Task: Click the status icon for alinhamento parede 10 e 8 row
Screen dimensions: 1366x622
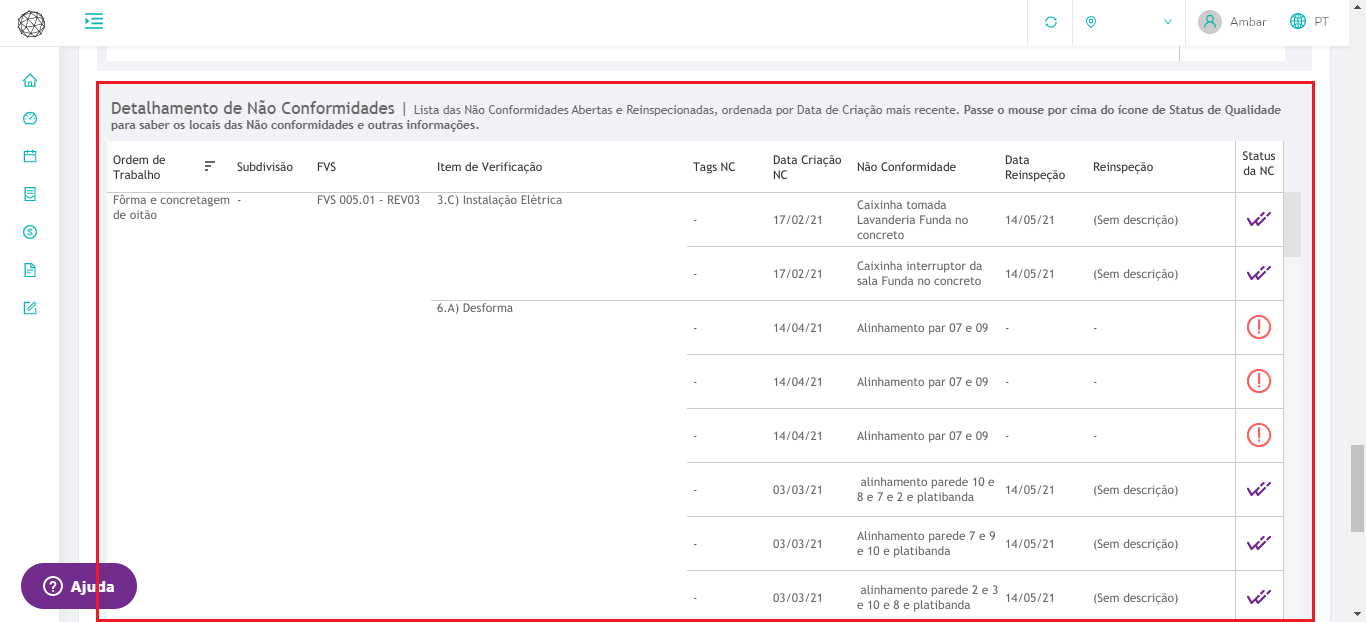Action: (1259, 490)
